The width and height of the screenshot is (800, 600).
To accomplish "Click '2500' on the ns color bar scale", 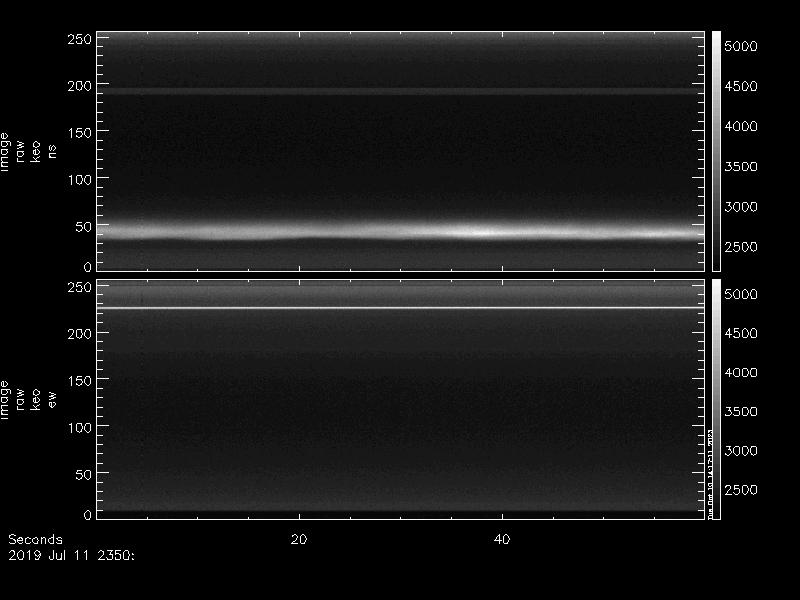I will 741,247.
